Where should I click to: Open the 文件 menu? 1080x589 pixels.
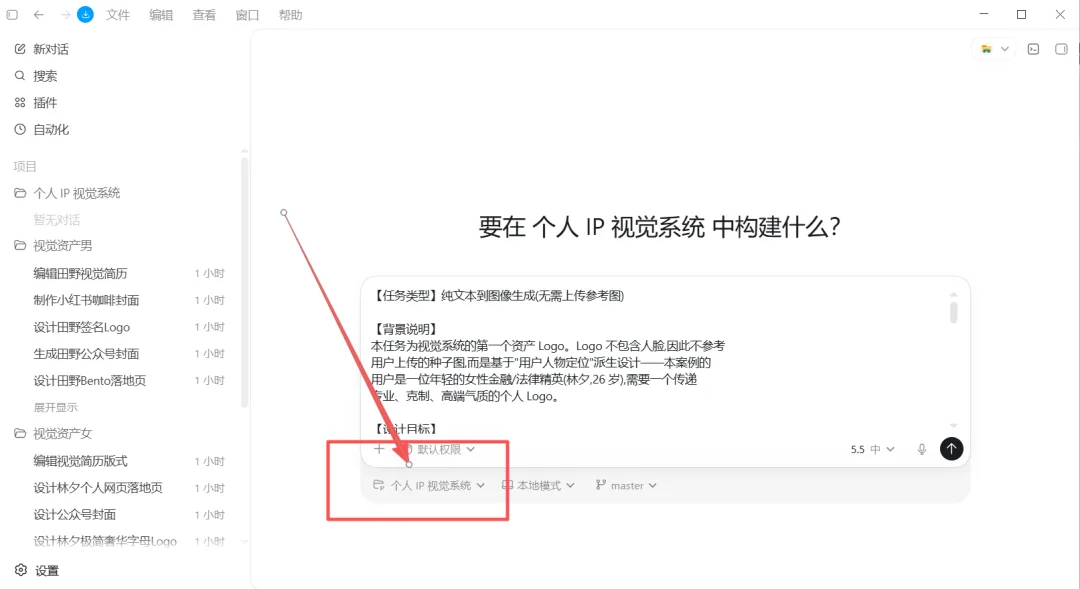point(118,15)
